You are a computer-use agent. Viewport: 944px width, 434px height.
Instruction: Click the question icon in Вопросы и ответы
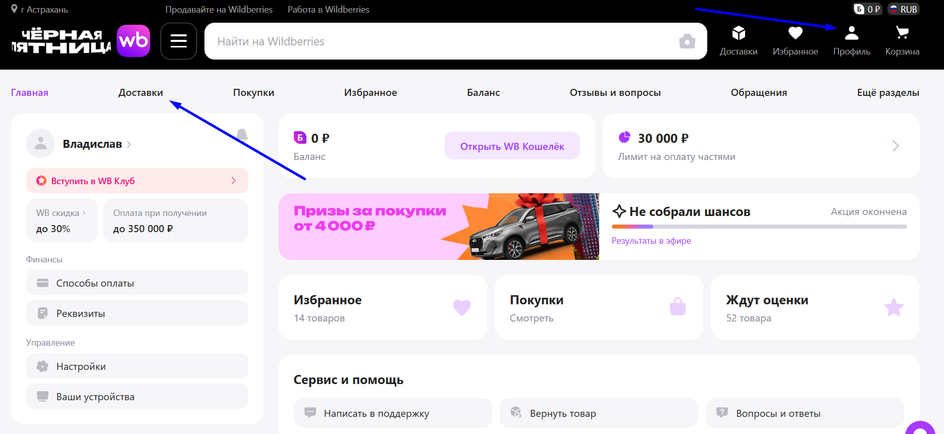(x=722, y=413)
